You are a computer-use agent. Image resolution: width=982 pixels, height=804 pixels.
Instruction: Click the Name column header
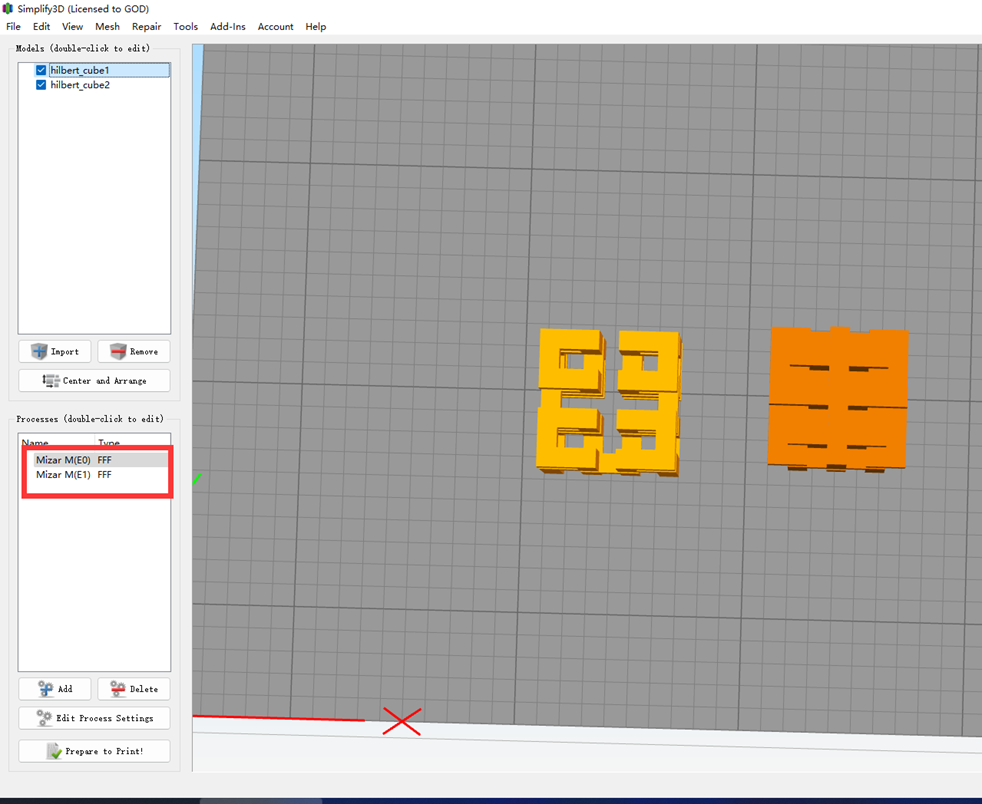(x=35, y=442)
